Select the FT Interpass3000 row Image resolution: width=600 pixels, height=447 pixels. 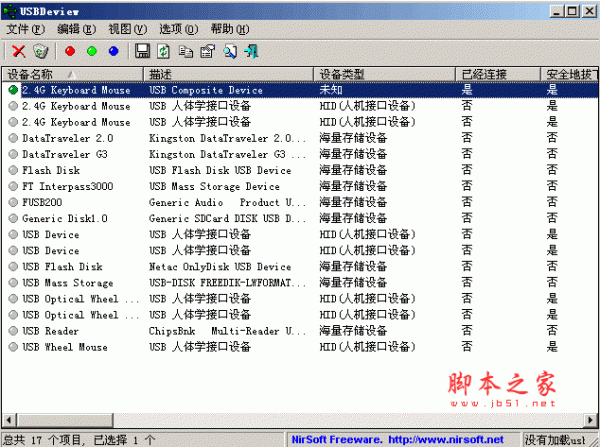click(300, 186)
